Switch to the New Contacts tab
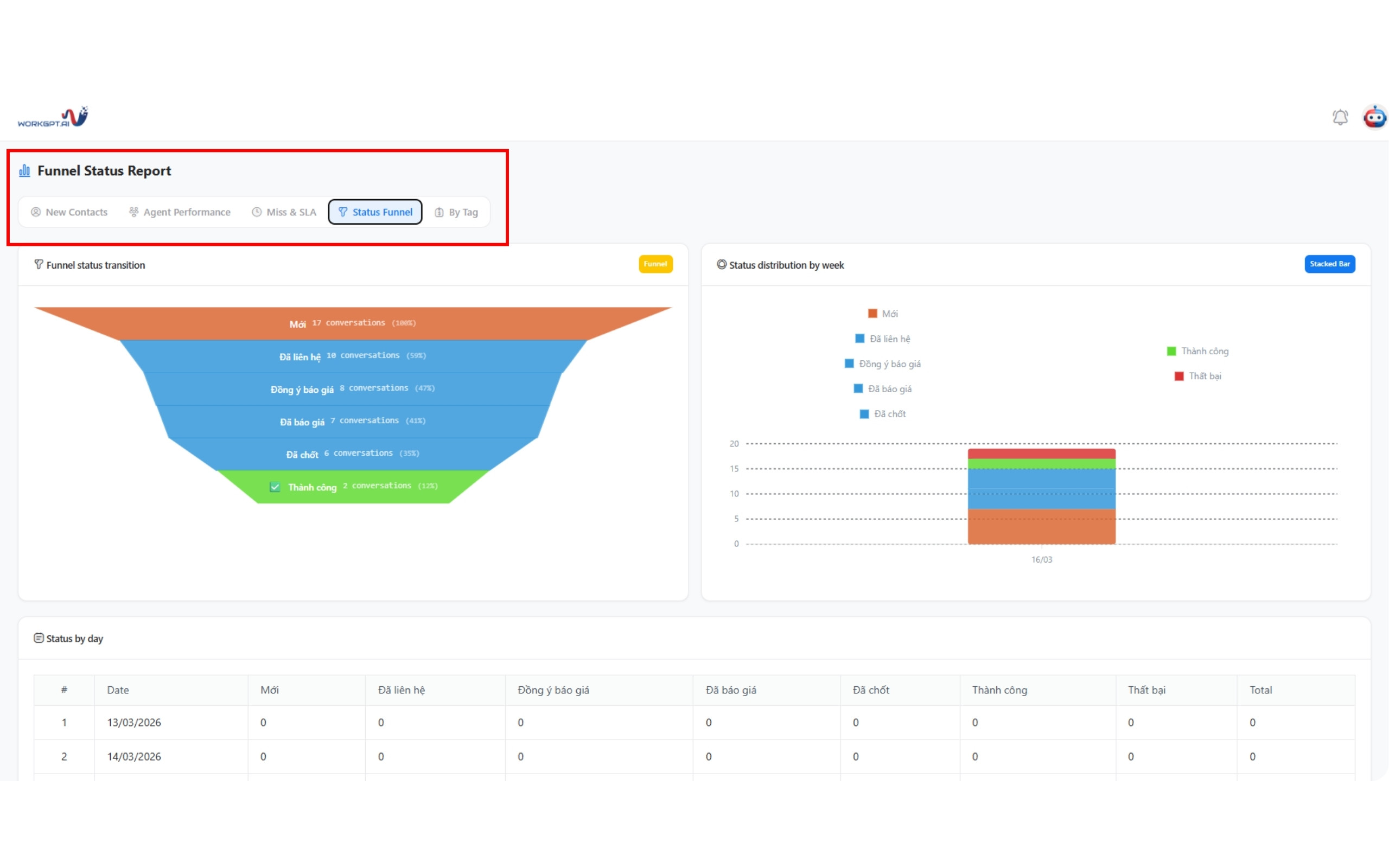The width and height of the screenshot is (1389, 868). pos(69,213)
